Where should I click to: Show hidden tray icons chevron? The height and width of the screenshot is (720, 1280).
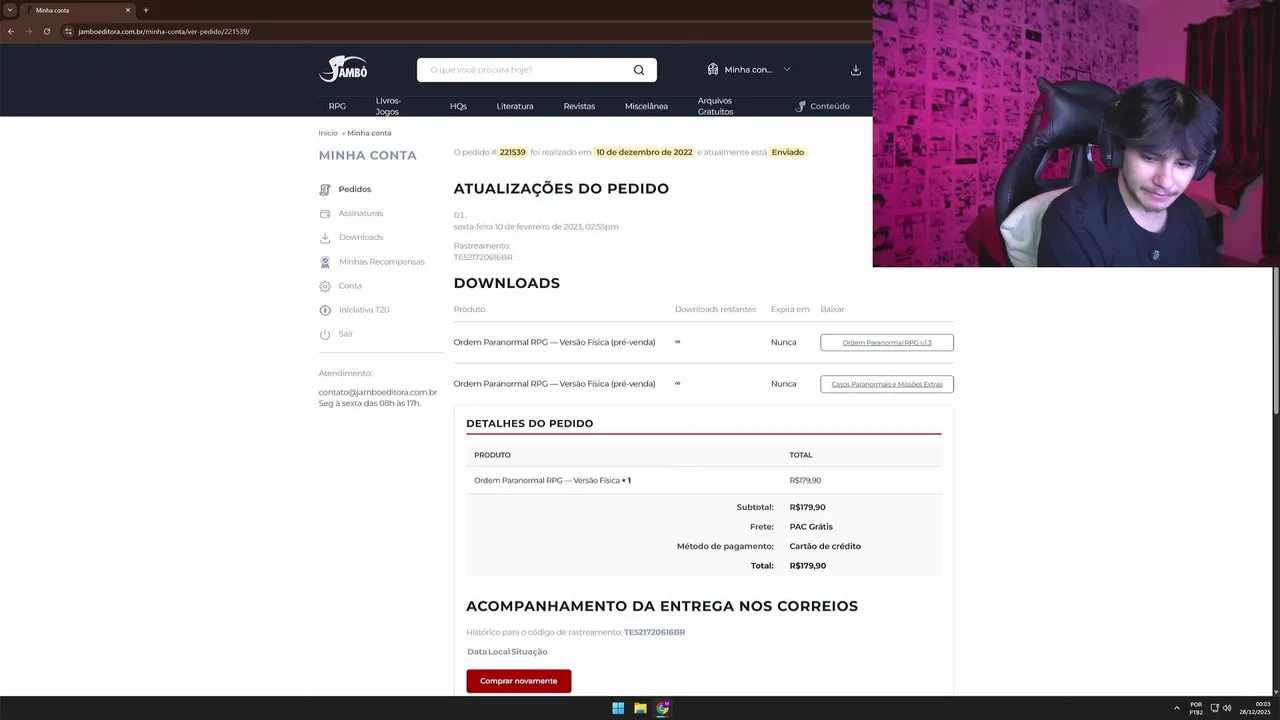point(1177,708)
